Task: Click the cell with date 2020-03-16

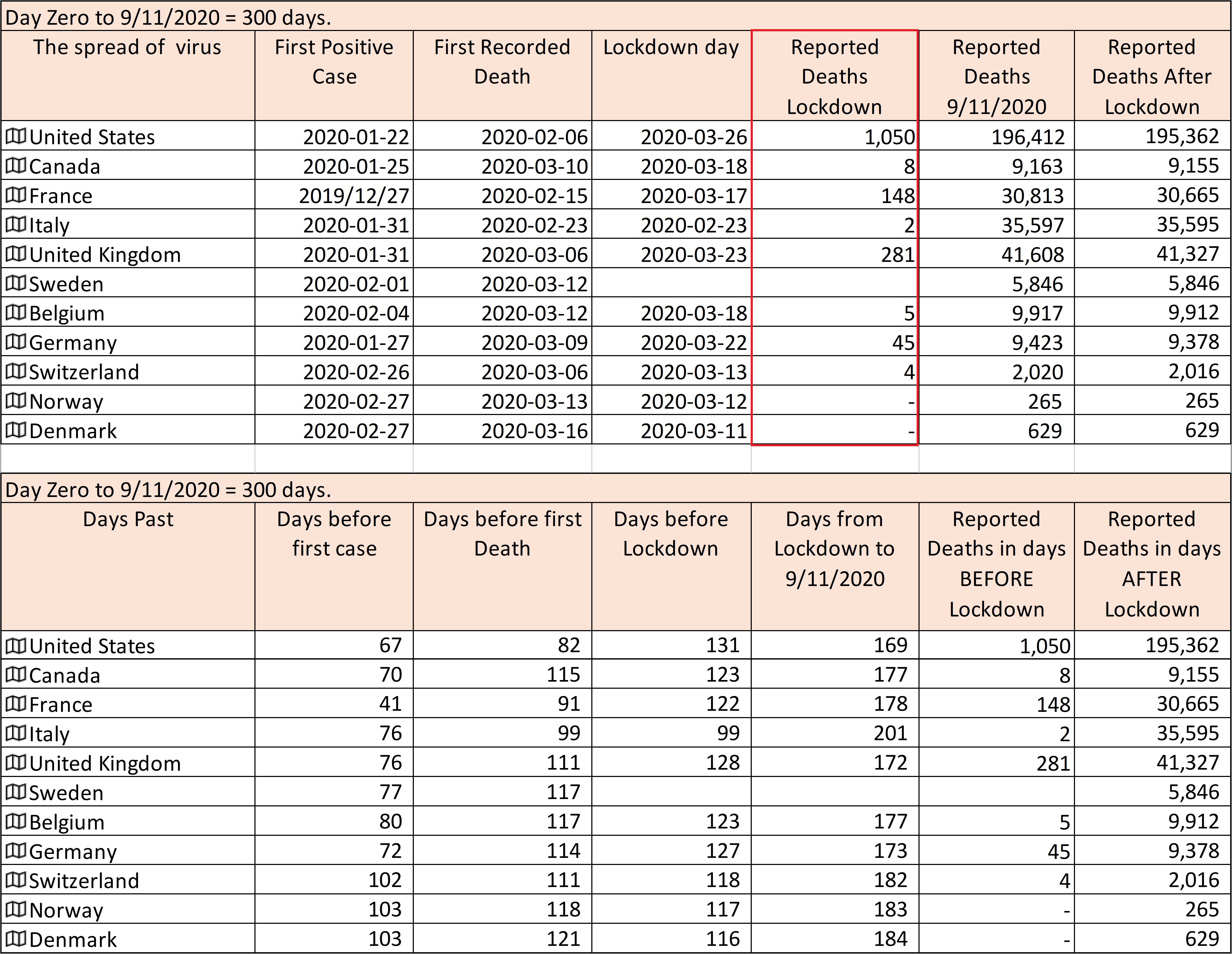Action: (x=502, y=429)
